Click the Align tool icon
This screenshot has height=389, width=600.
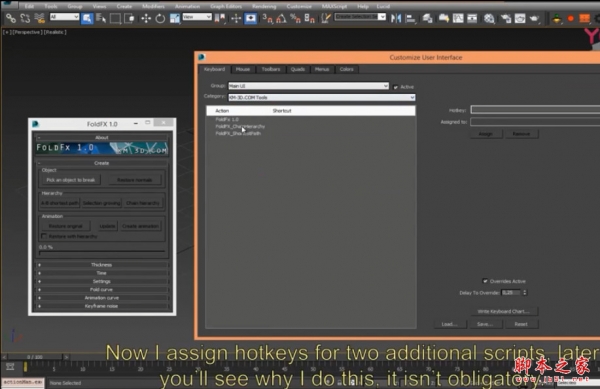point(410,18)
